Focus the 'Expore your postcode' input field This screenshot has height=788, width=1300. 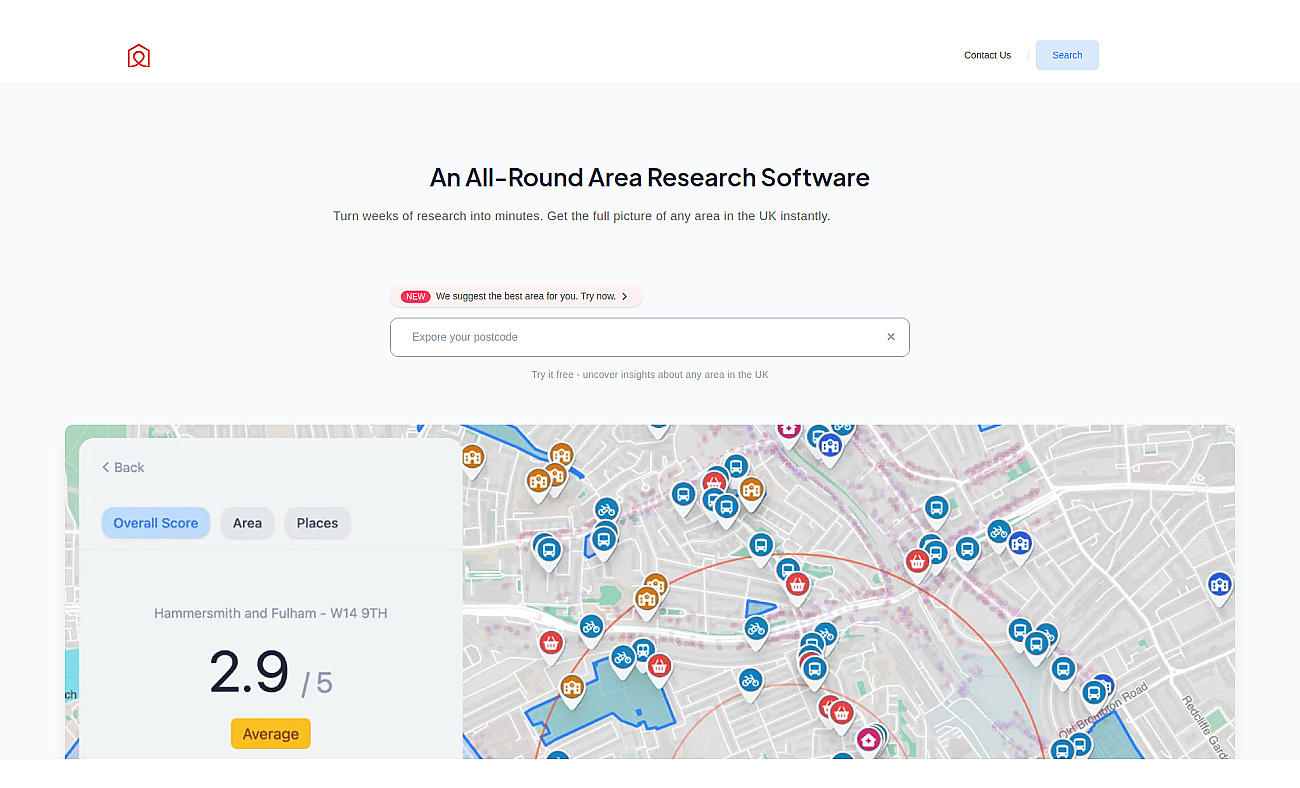tap(650, 337)
